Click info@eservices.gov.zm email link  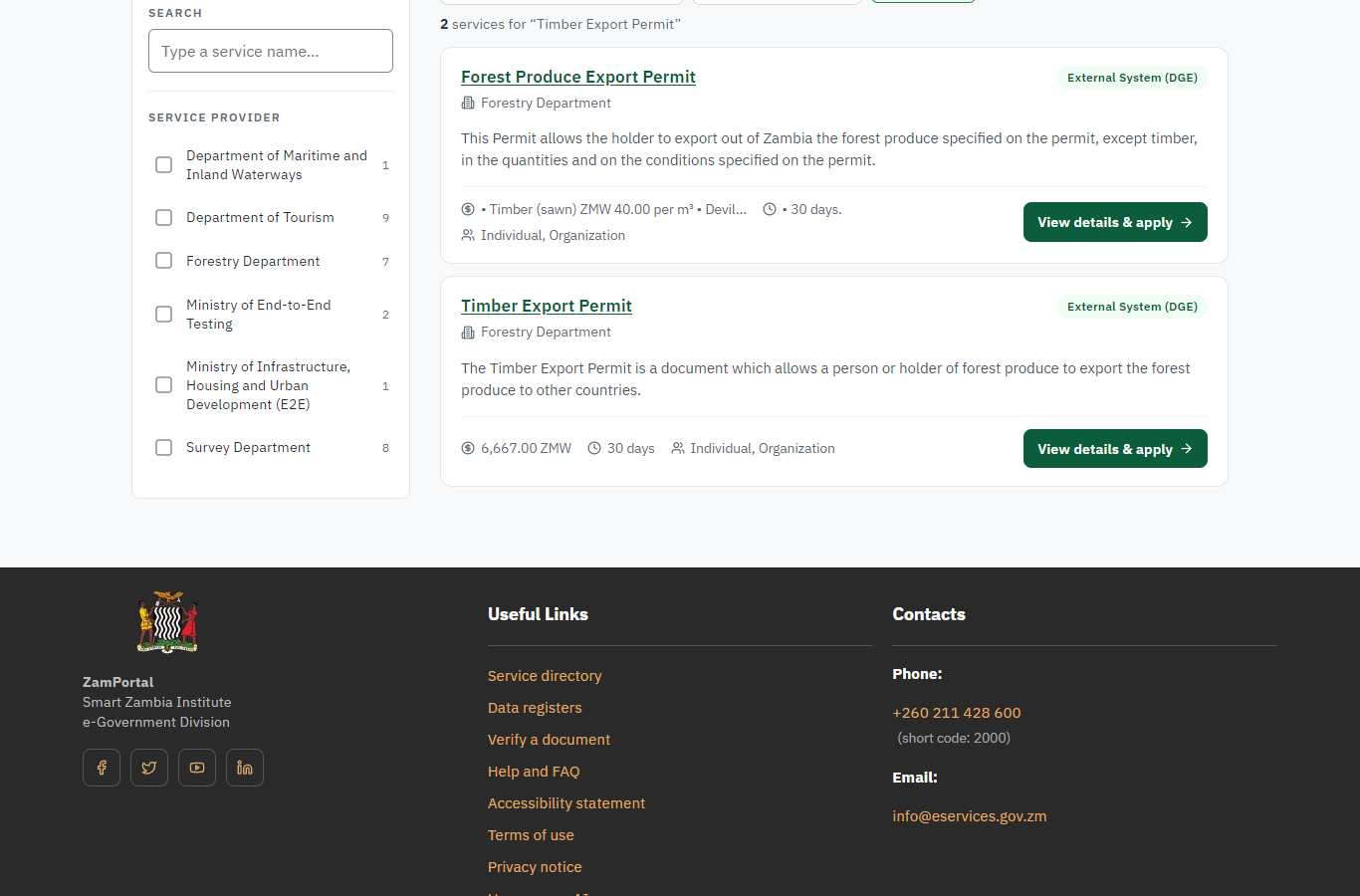coord(970,816)
